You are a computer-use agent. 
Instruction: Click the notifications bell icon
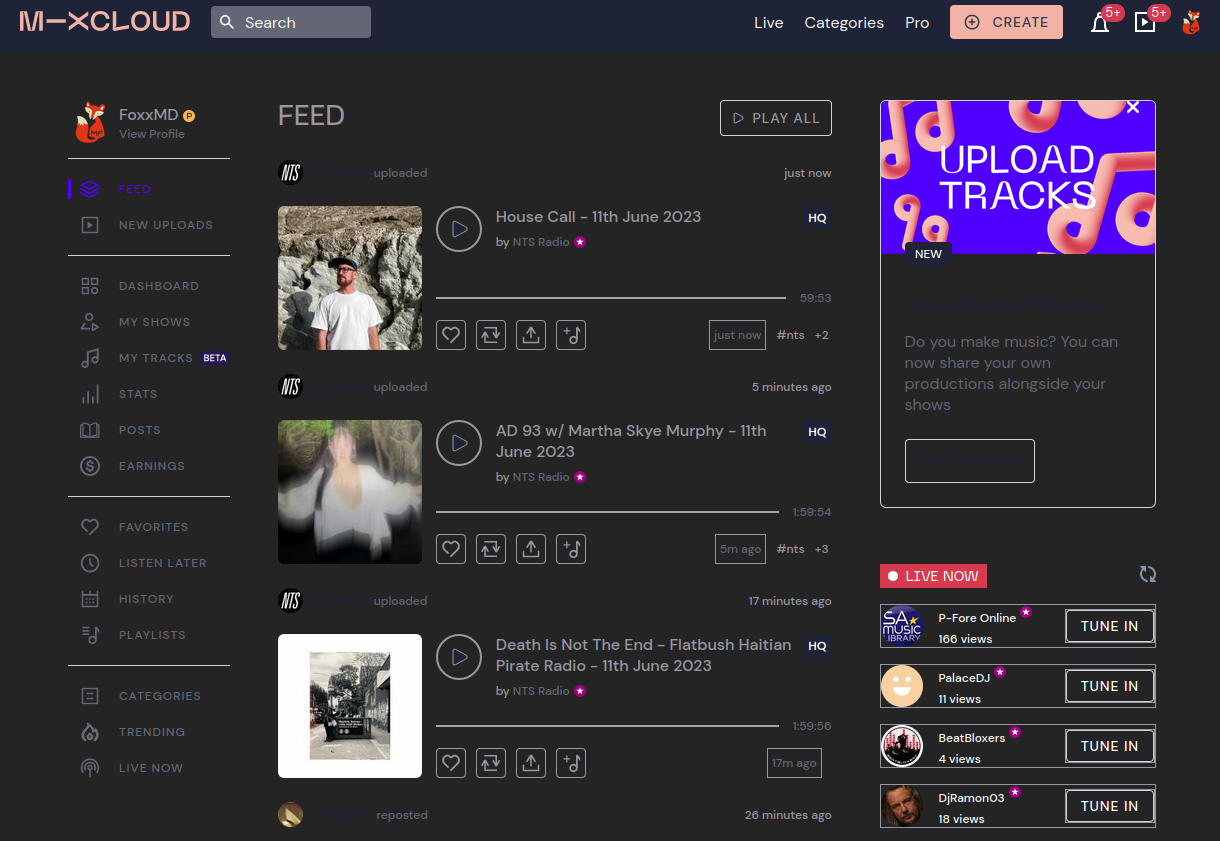pos(1100,22)
